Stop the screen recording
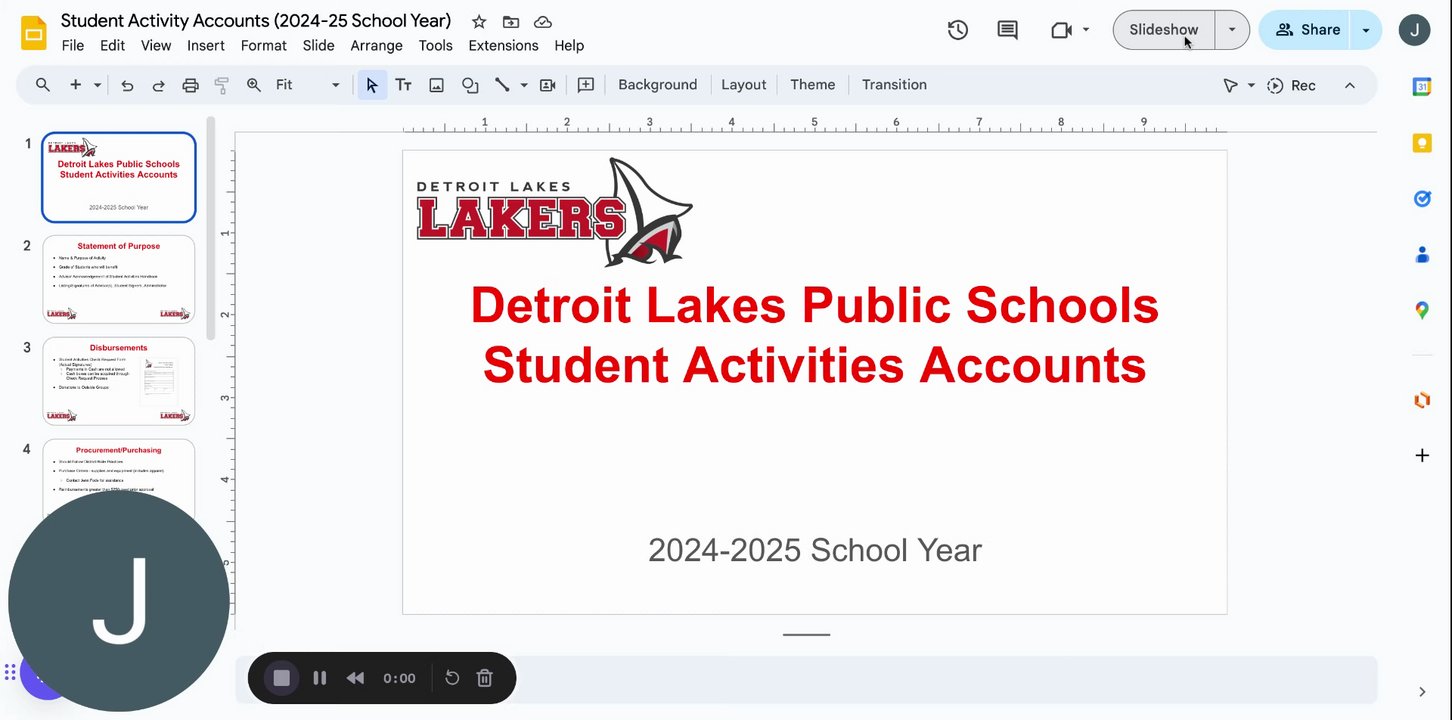 (x=281, y=678)
